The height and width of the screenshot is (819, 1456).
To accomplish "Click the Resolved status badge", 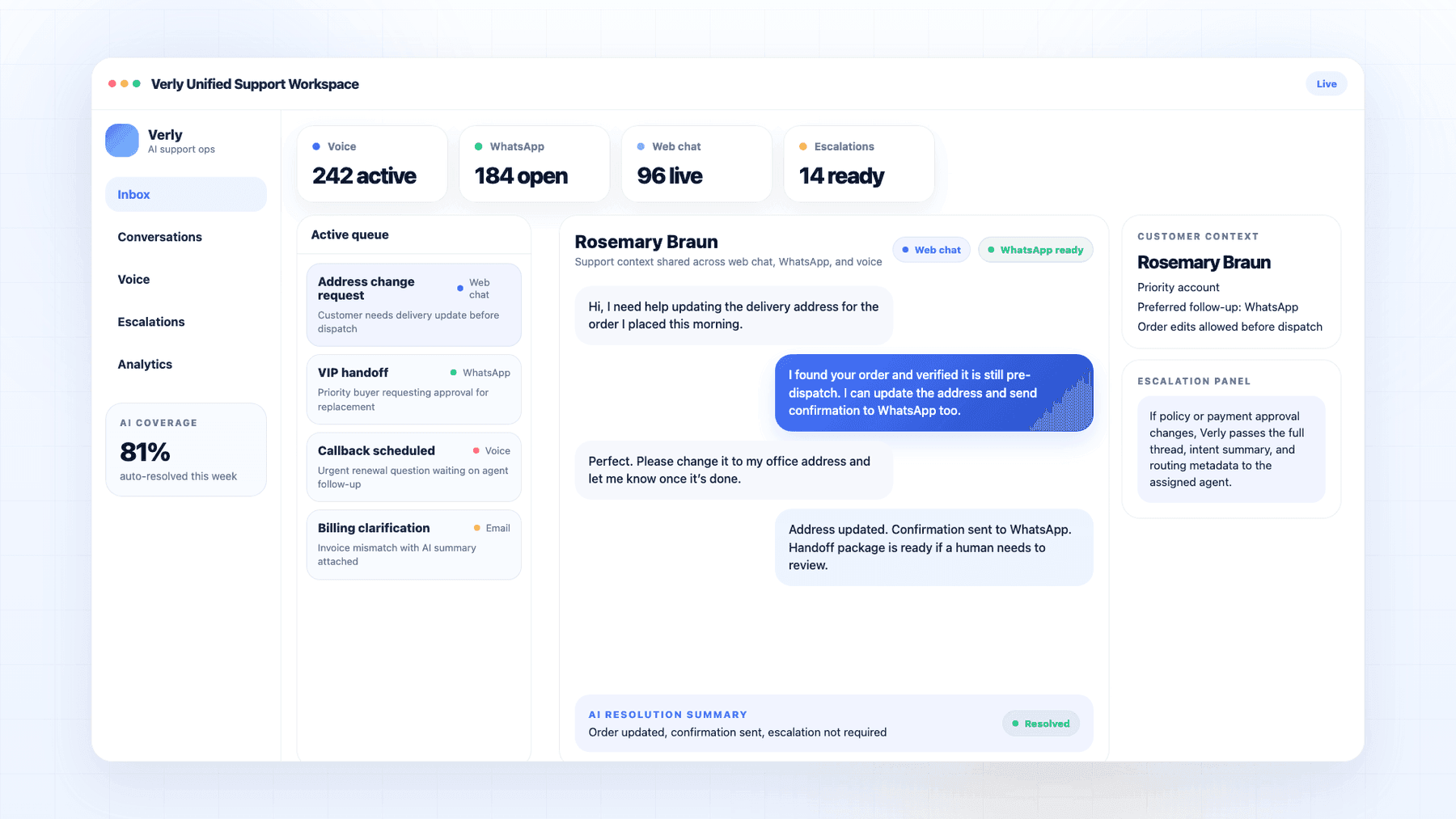I will point(1041,724).
